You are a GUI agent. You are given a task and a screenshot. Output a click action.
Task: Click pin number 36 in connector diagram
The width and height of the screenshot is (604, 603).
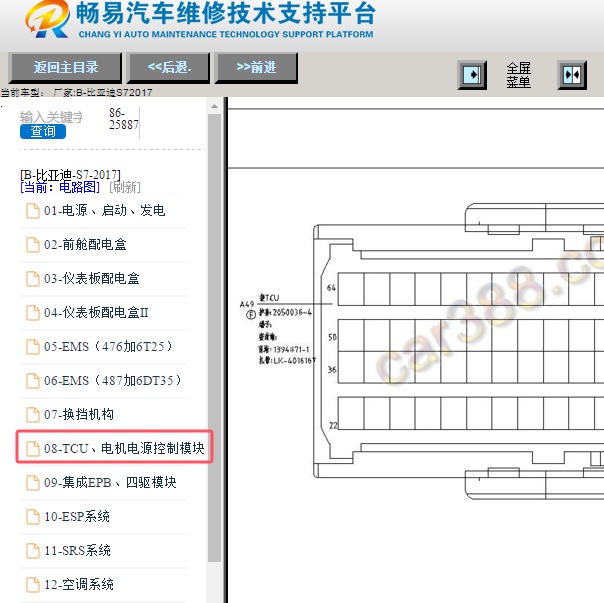tap(332, 370)
